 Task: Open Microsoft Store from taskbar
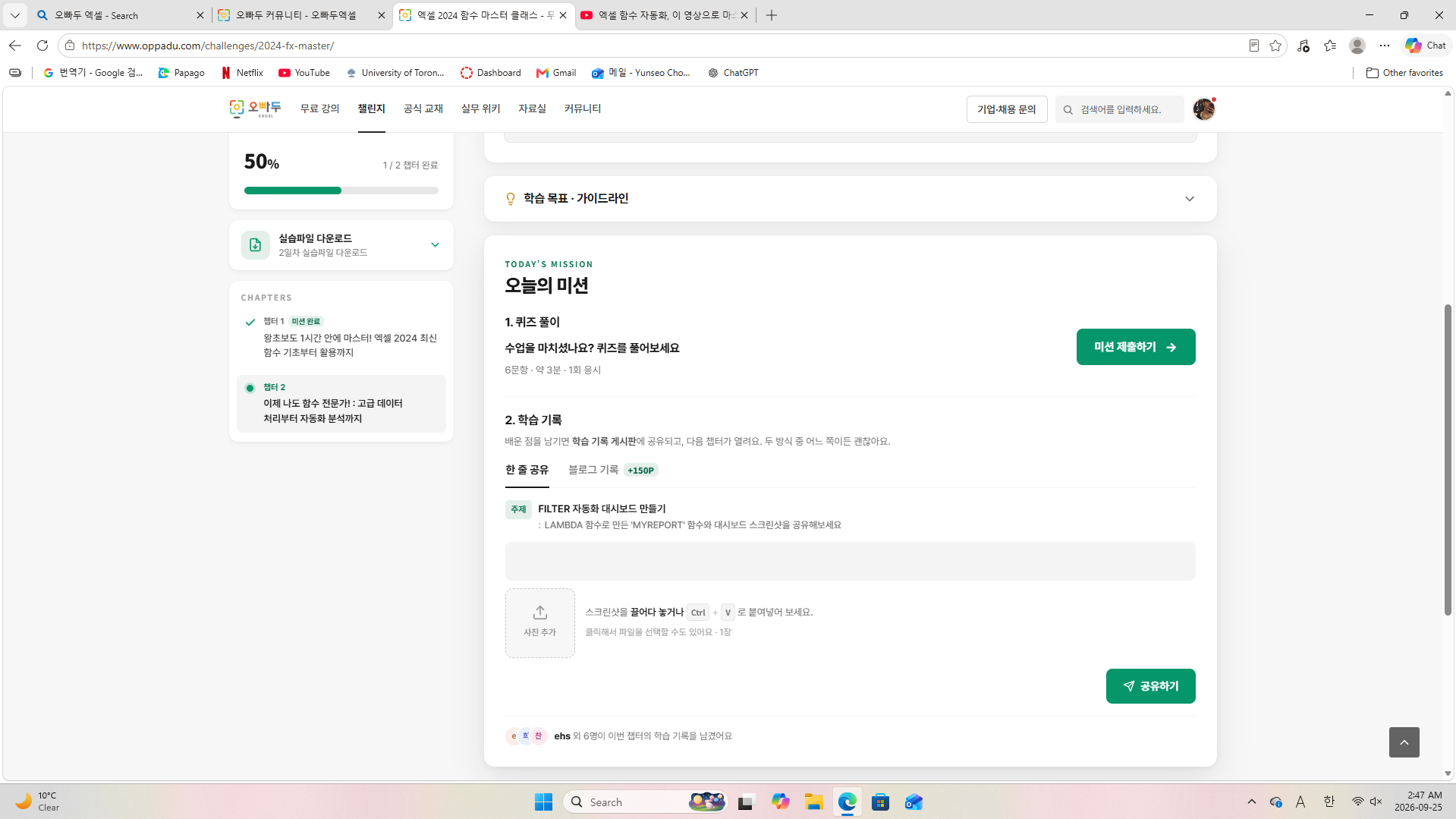[880, 802]
